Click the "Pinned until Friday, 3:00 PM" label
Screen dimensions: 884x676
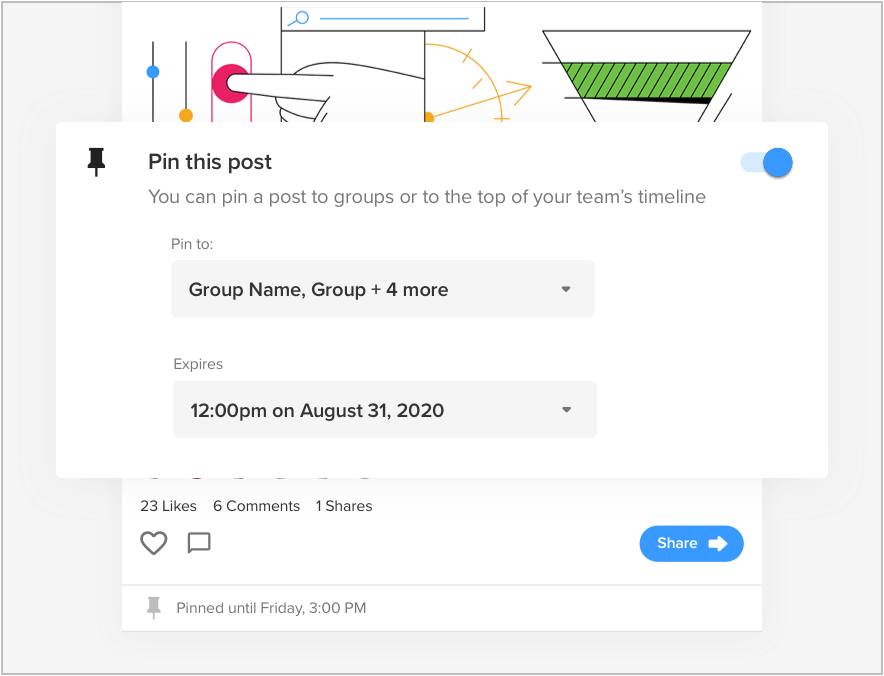271,607
